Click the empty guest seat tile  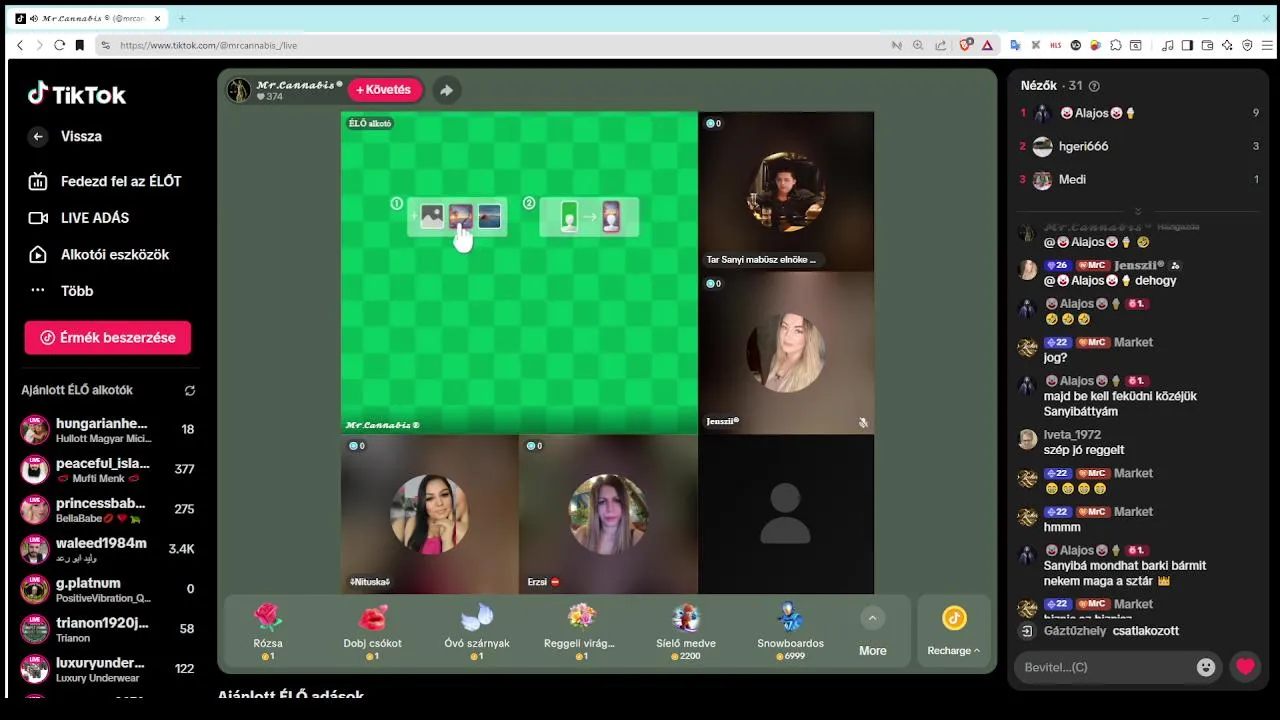click(x=786, y=514)
